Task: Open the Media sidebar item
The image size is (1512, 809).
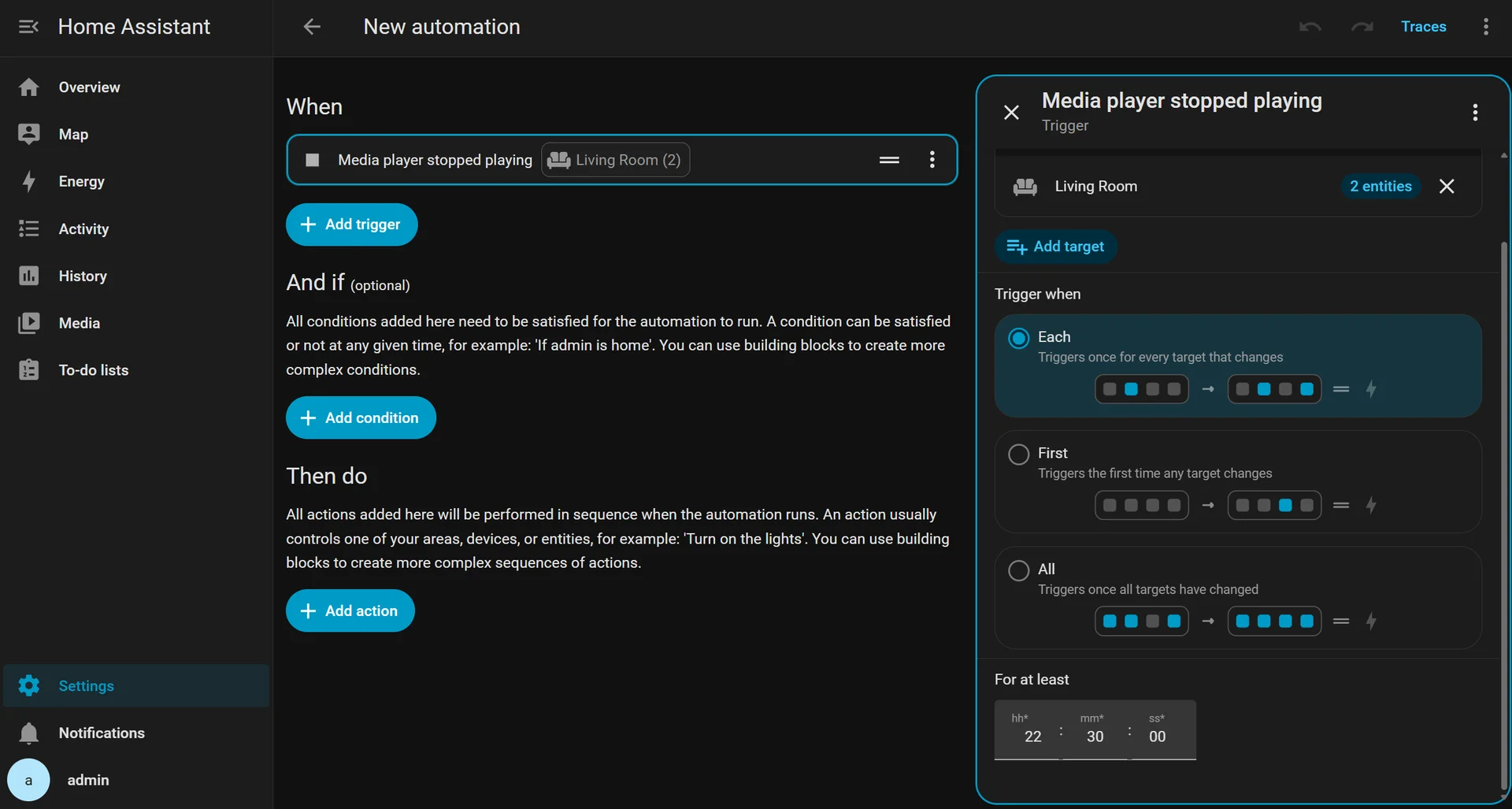Action: (x=136, y=324)
